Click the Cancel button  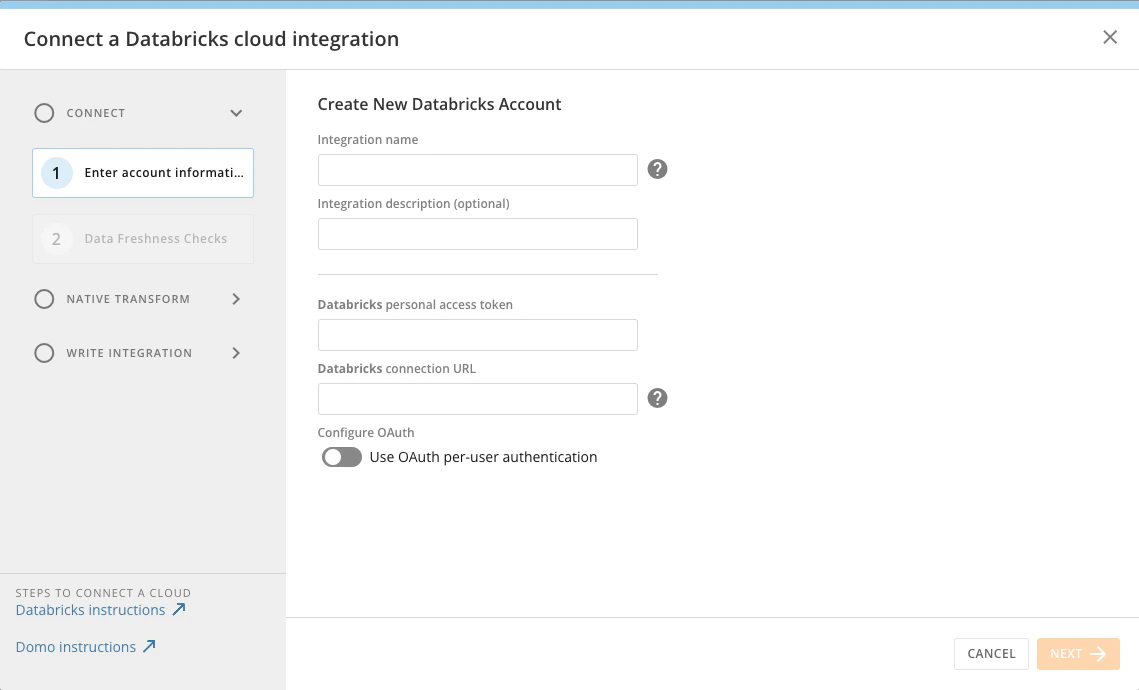coord(991,654)
